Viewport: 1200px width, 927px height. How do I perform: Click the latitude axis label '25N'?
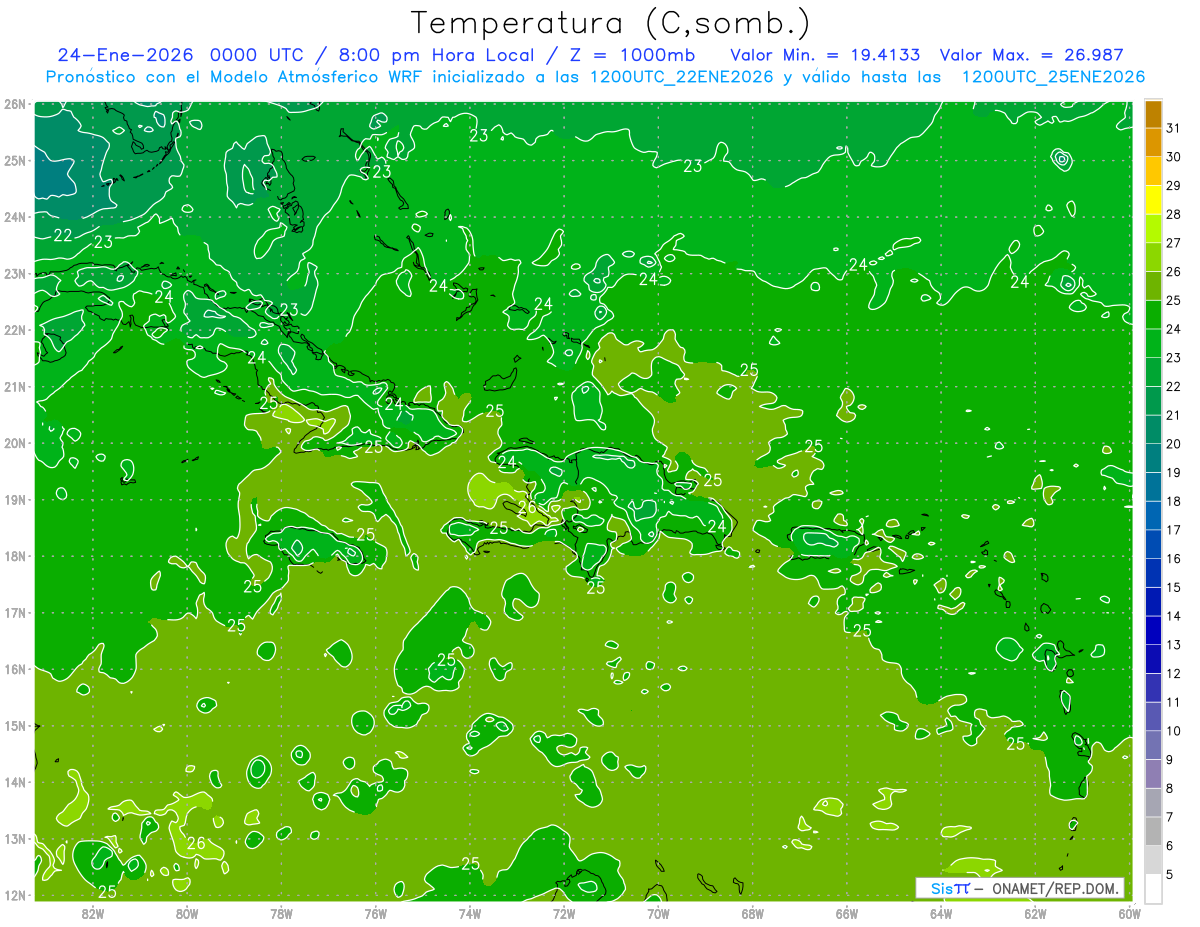(x=15, y=160)
